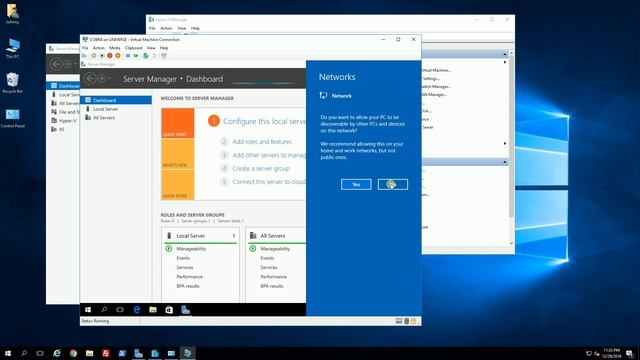The height and width of the screenshot is (360, 640).
Task: Click the green Reset VM toolbar icon
Action: coord(136,56)
